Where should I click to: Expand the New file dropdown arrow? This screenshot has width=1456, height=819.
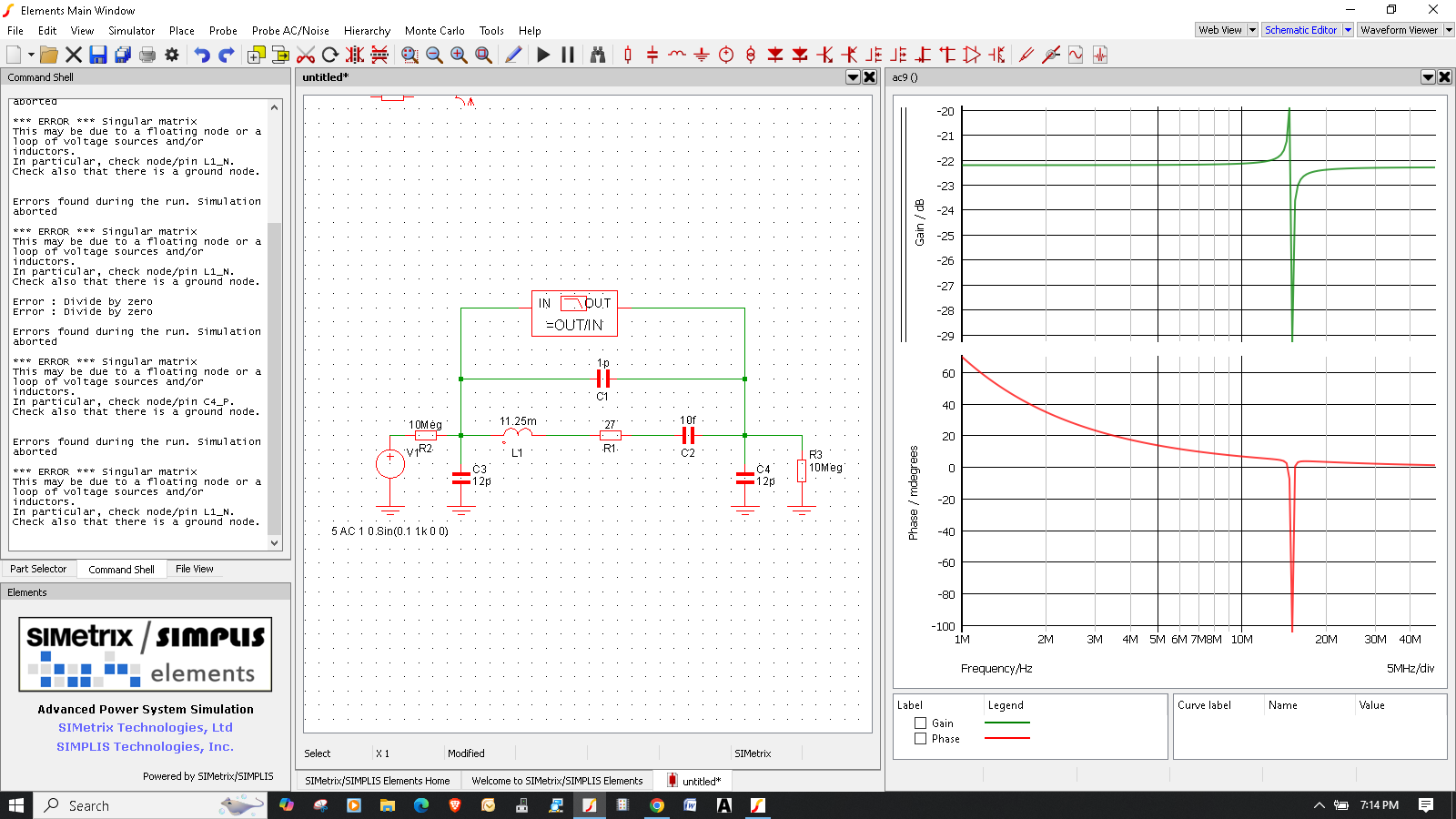click(31, 55)
